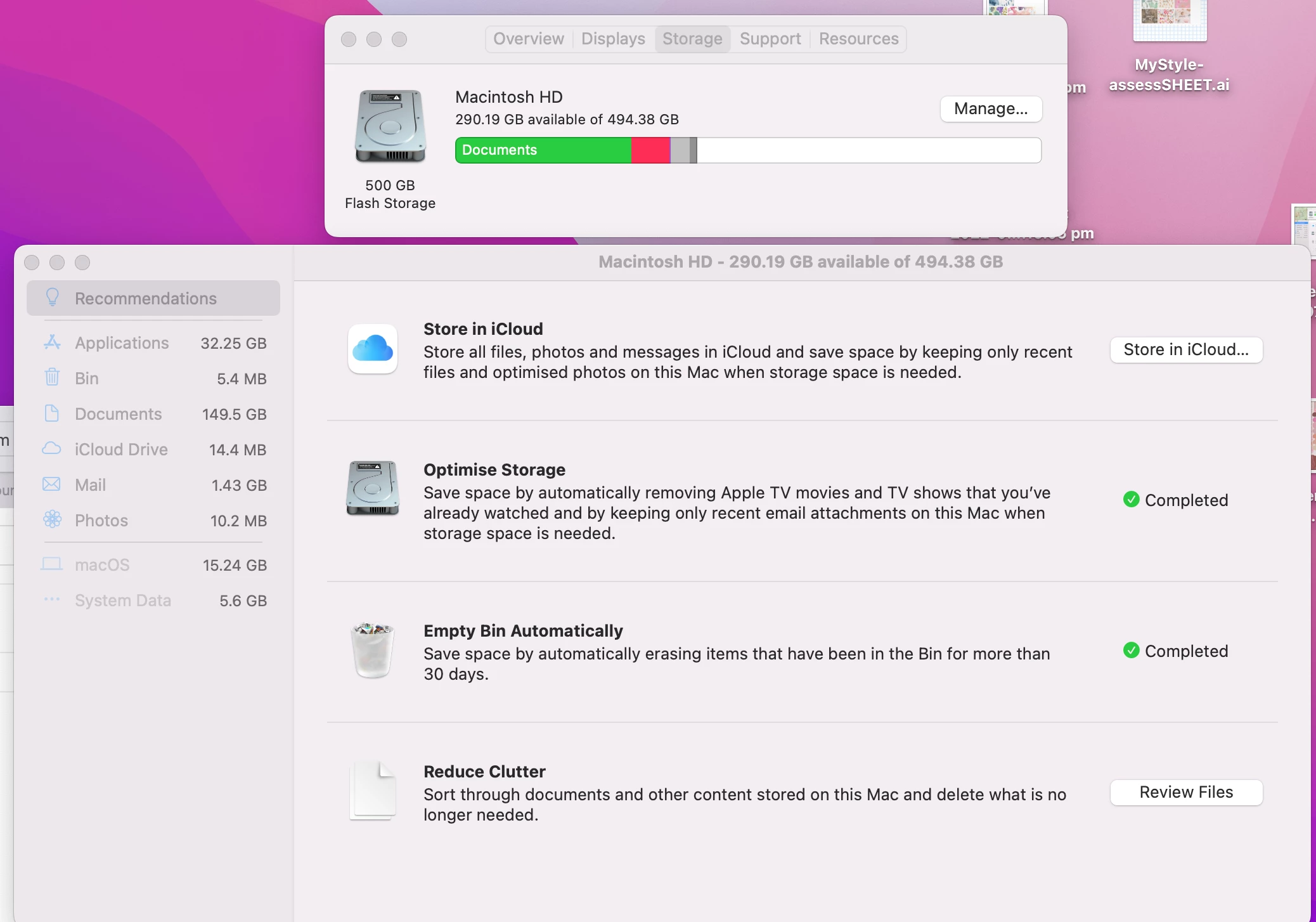
Task: Click the Bin trash icon in sidebar
Action: [x=52, y=378]
